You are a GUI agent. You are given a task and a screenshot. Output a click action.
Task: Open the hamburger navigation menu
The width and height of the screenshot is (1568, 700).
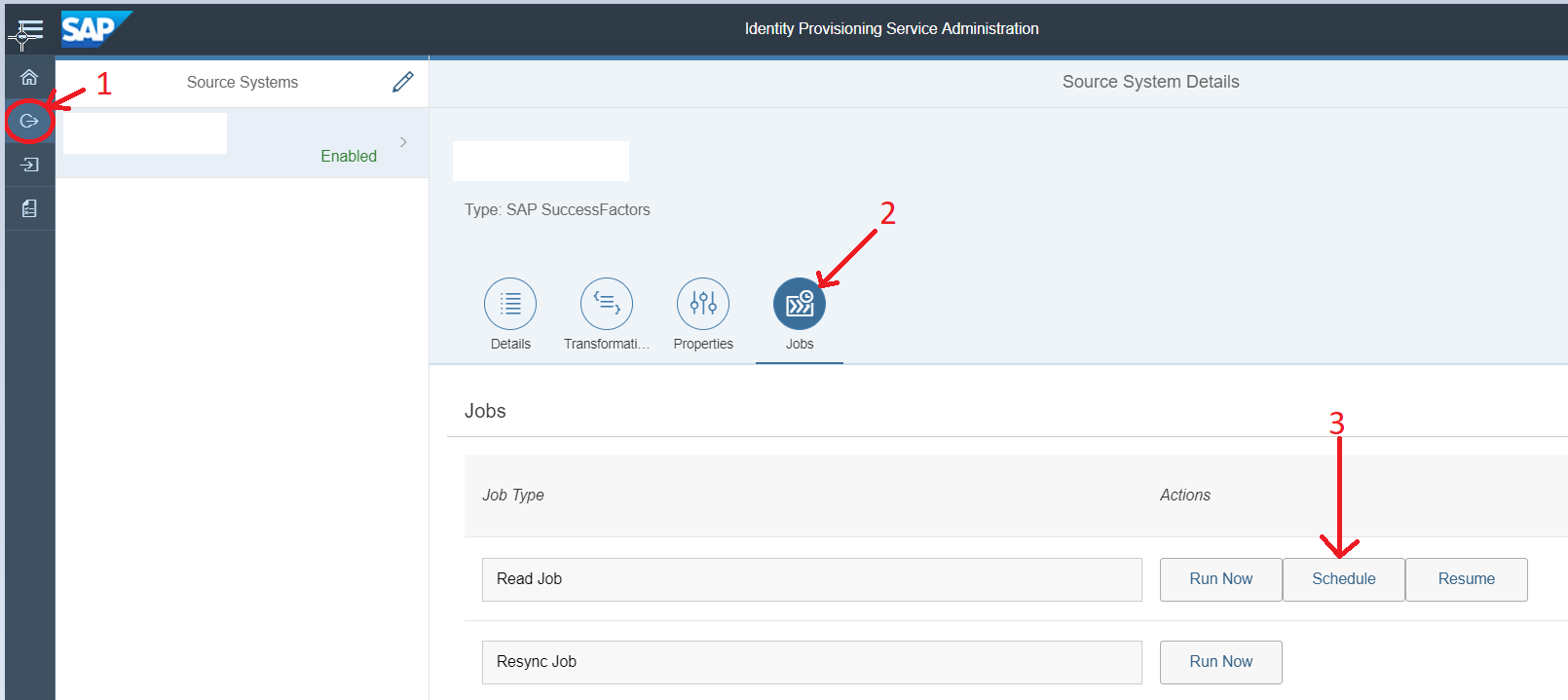point(30,29)
